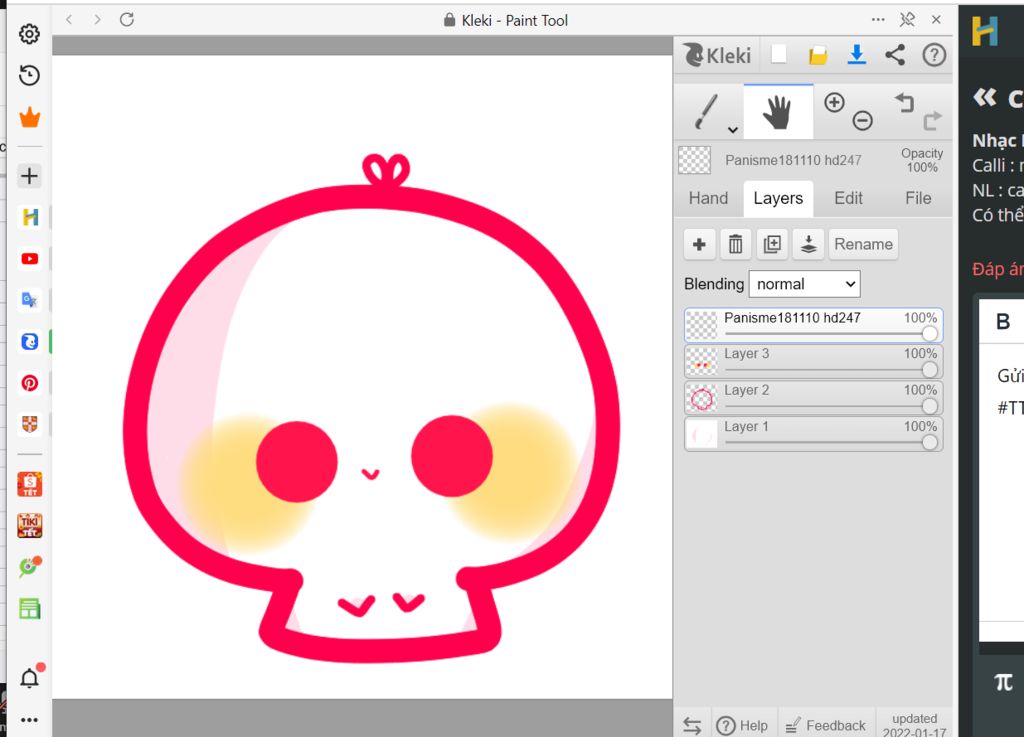
Task: Undo the last action
Action: click(904, 102)
